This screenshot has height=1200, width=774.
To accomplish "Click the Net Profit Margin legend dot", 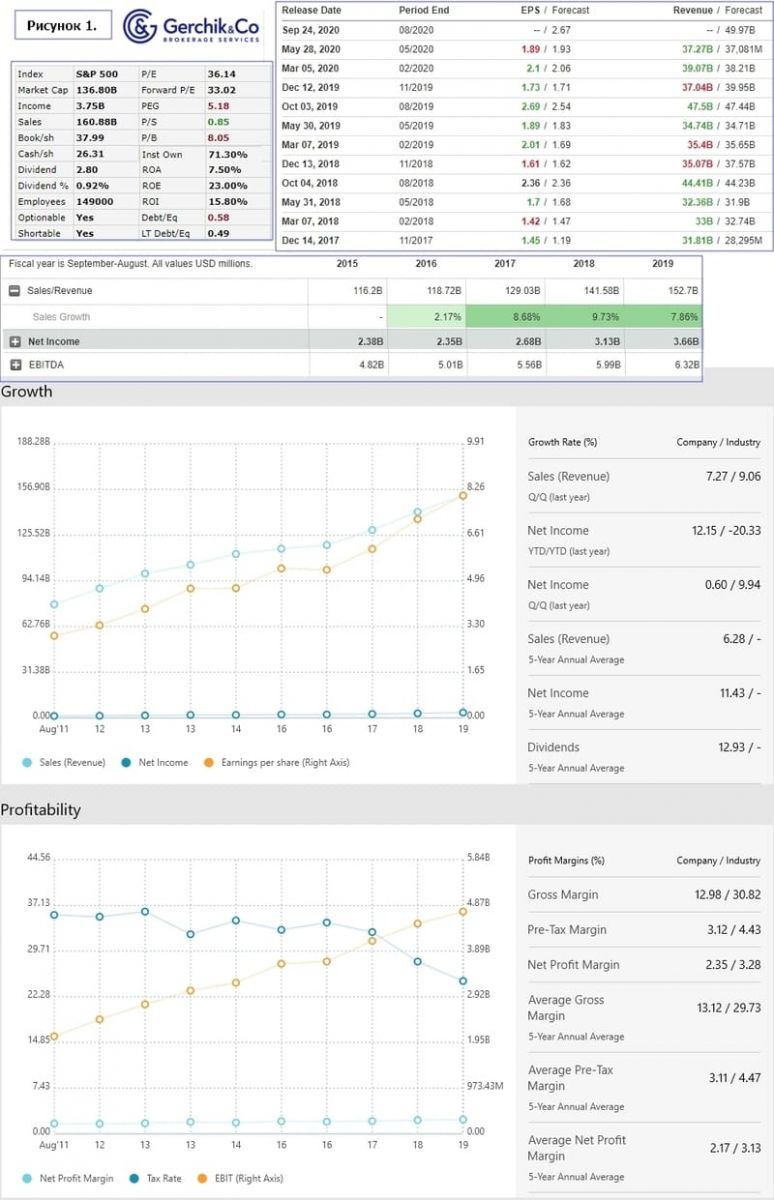I will coord(26,1178).
